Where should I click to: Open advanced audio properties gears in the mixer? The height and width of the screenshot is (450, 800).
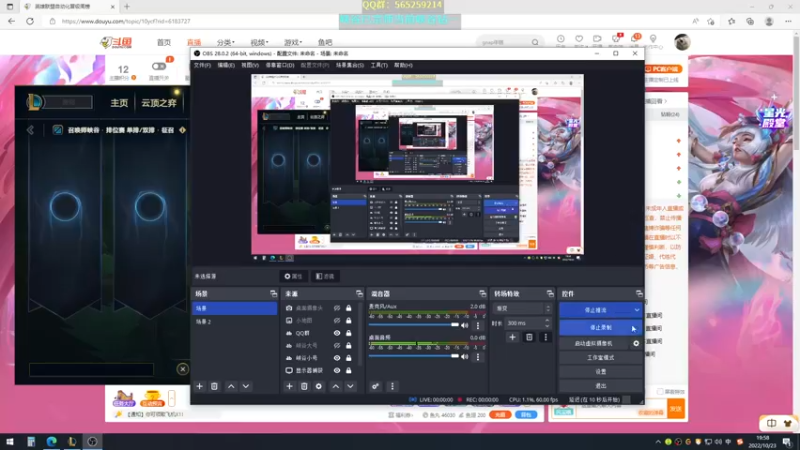click(x=376, y=386)
